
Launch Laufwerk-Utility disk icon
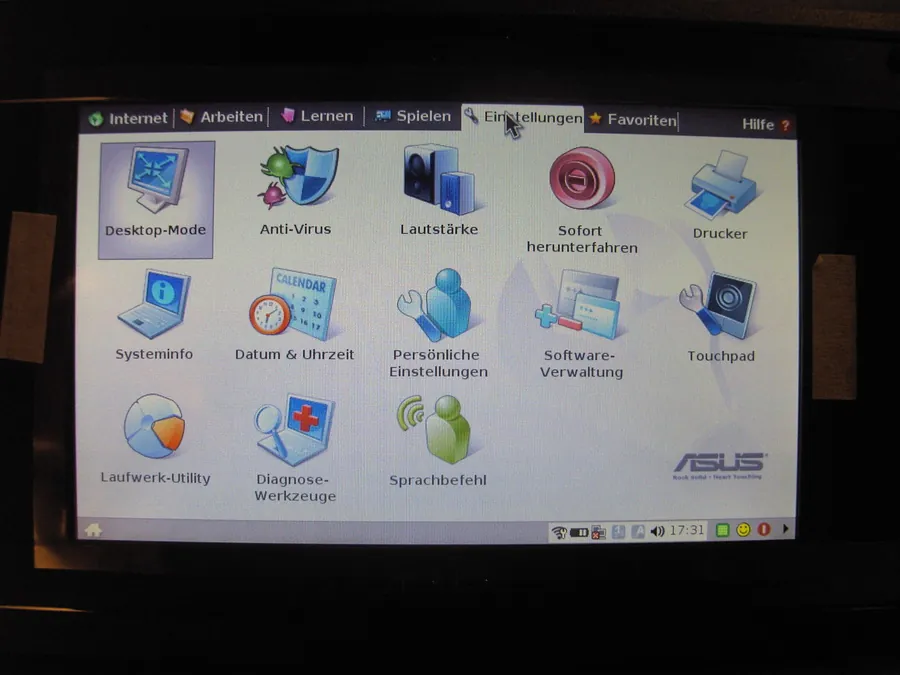coord(155,426)
